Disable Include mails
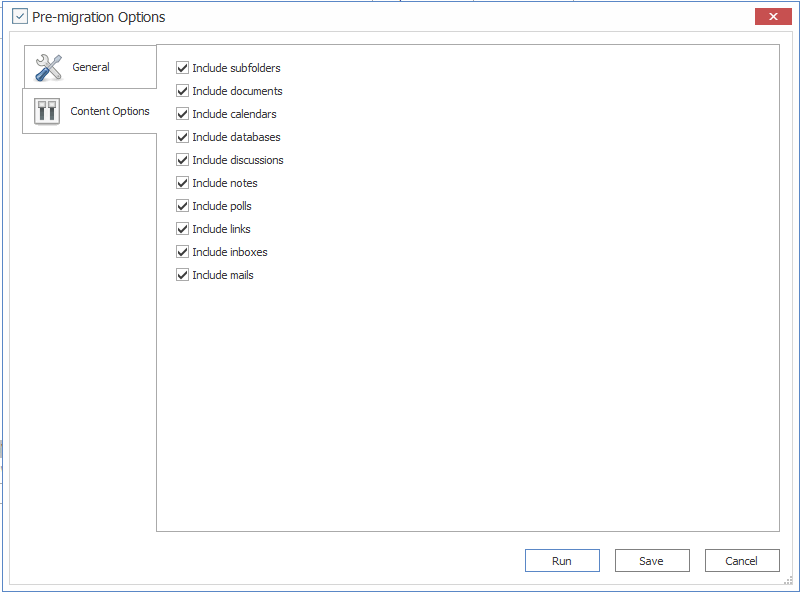This screenshot has height=593, width=800. click(x=182, y=275)
